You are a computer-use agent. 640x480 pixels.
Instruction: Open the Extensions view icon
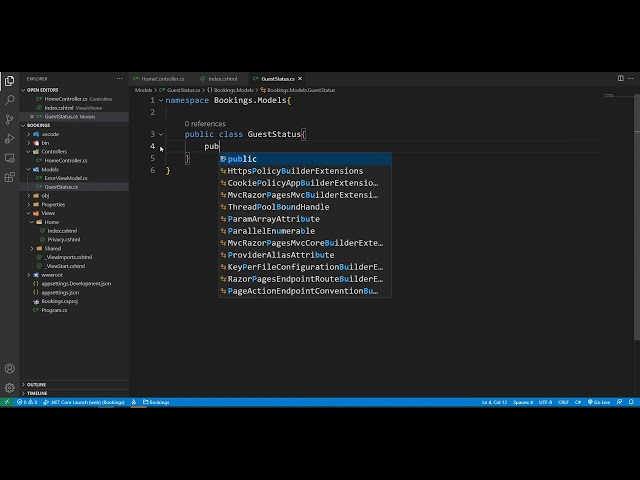(x=9, y=177)
